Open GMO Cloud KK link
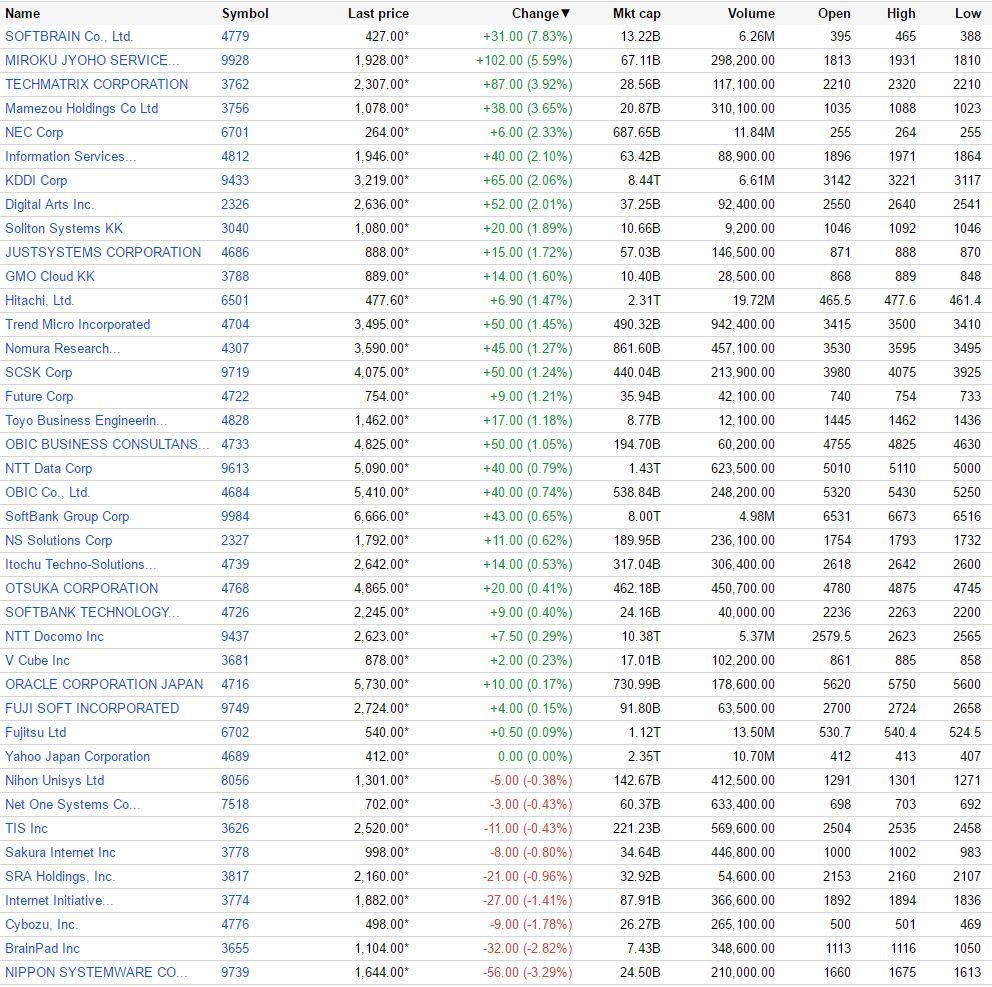The width and height of the screenshot is (992, 987). 50,276
